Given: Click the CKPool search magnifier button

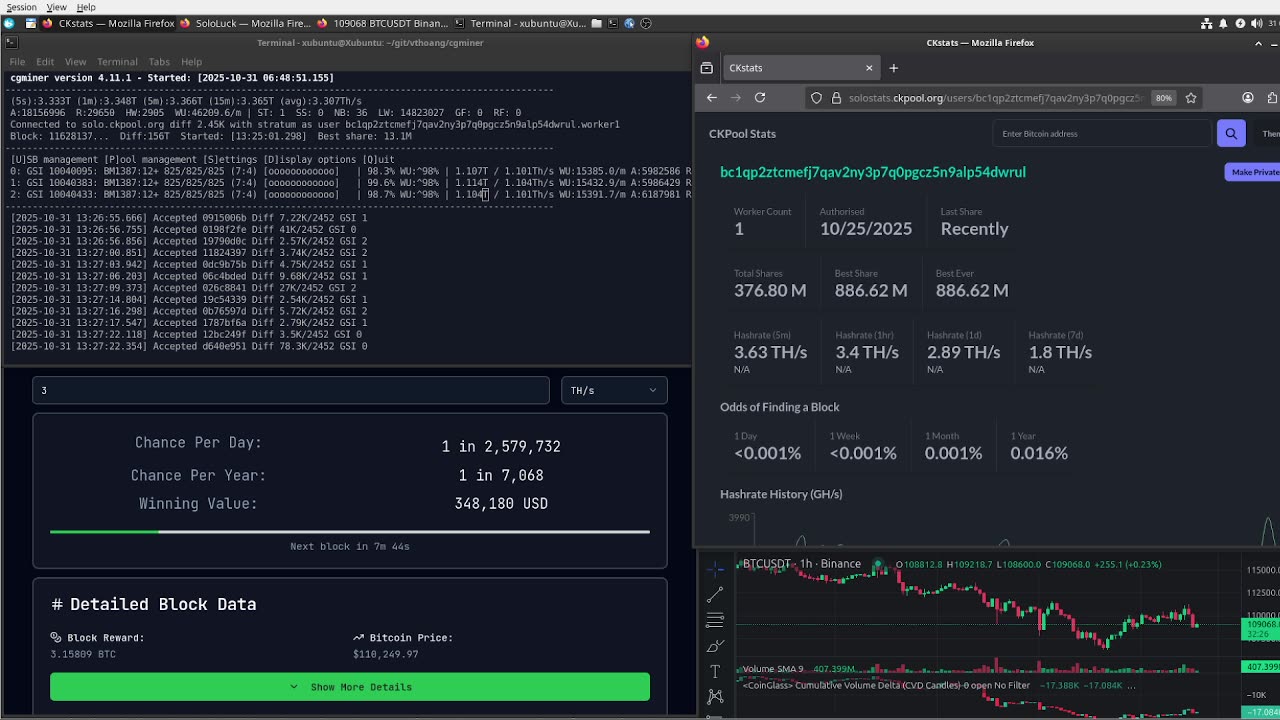Looking at the screenshot, I should pos(1231,133).
